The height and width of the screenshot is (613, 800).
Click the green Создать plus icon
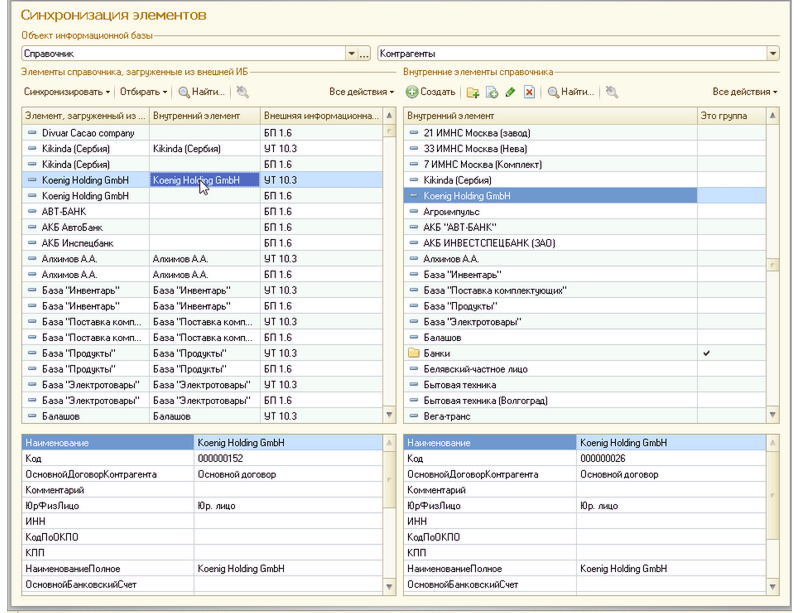[x=412, y=92]
